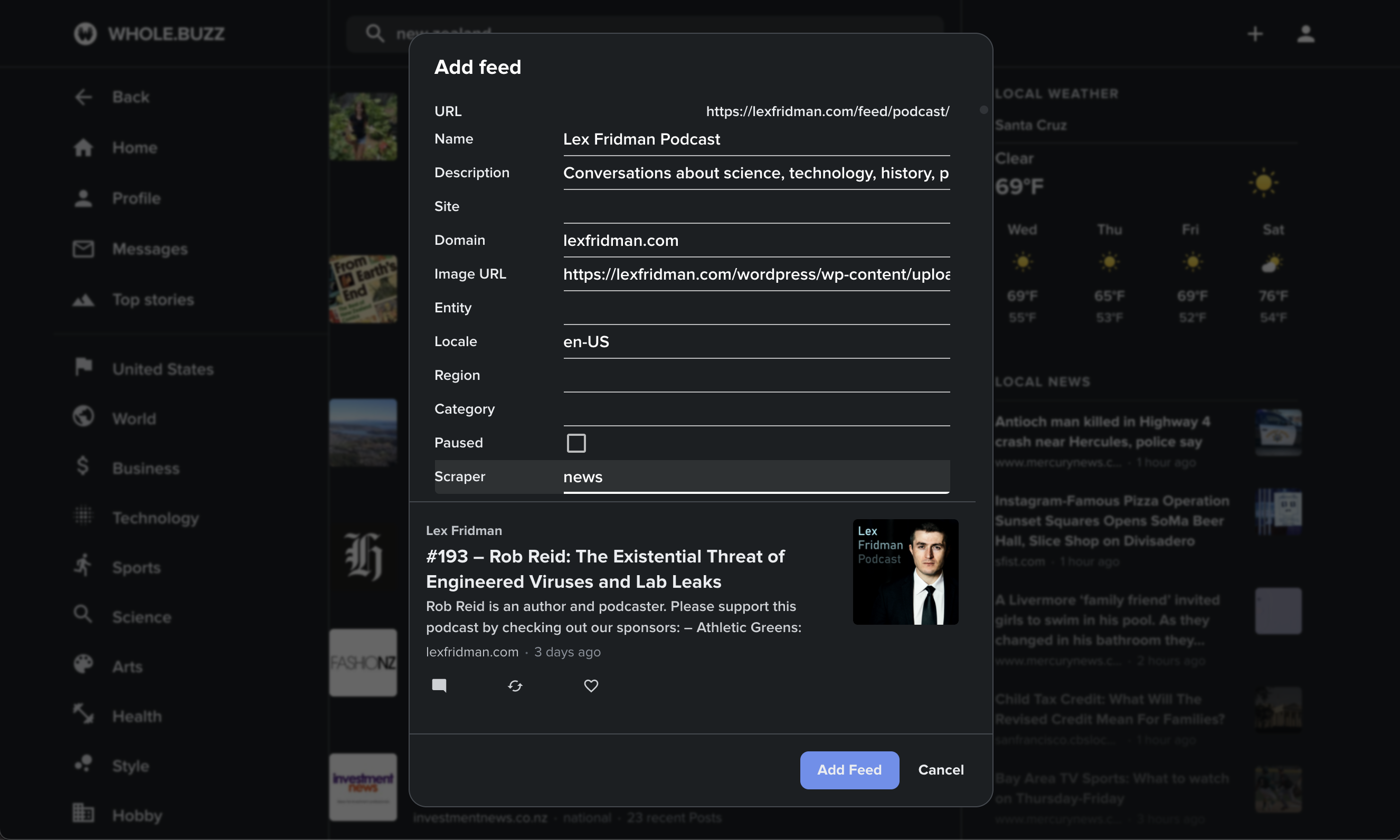Click the Health icon in sidebar
1400x840 pixels.
coord(83,713)
